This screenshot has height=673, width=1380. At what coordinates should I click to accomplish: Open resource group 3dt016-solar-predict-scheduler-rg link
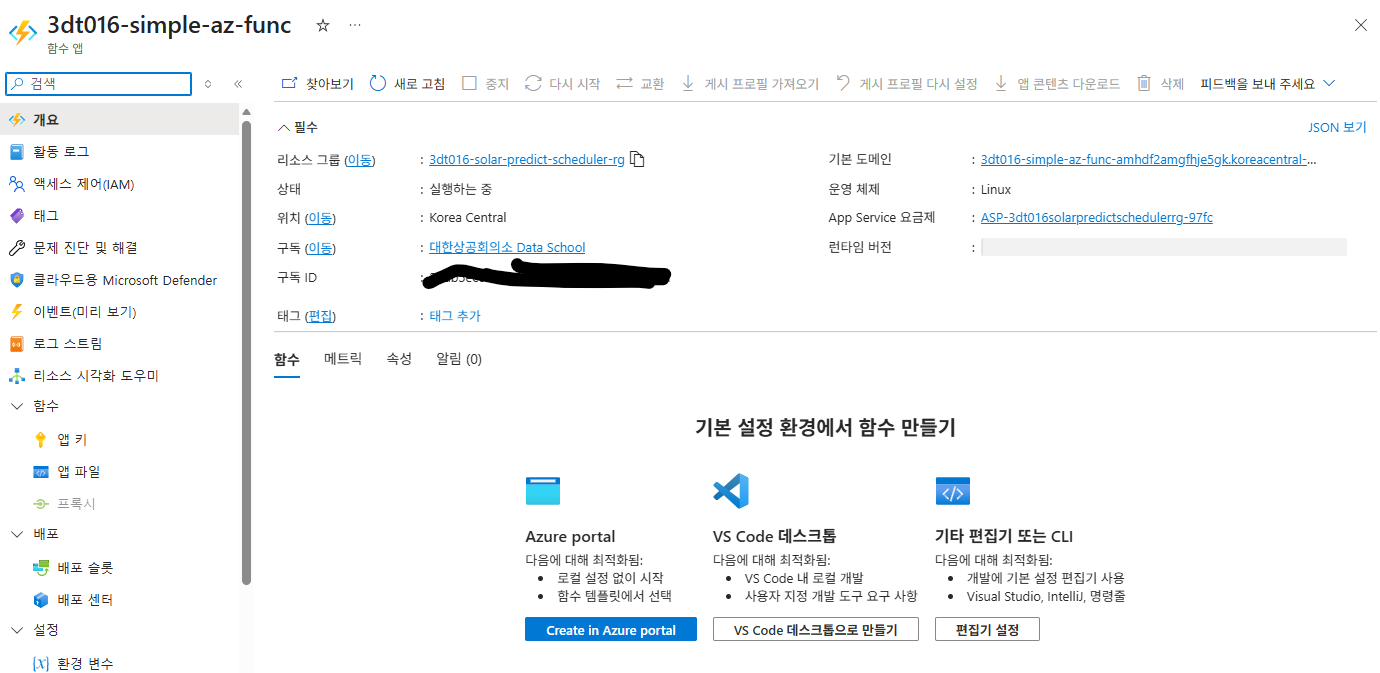[x=527, y=160]
